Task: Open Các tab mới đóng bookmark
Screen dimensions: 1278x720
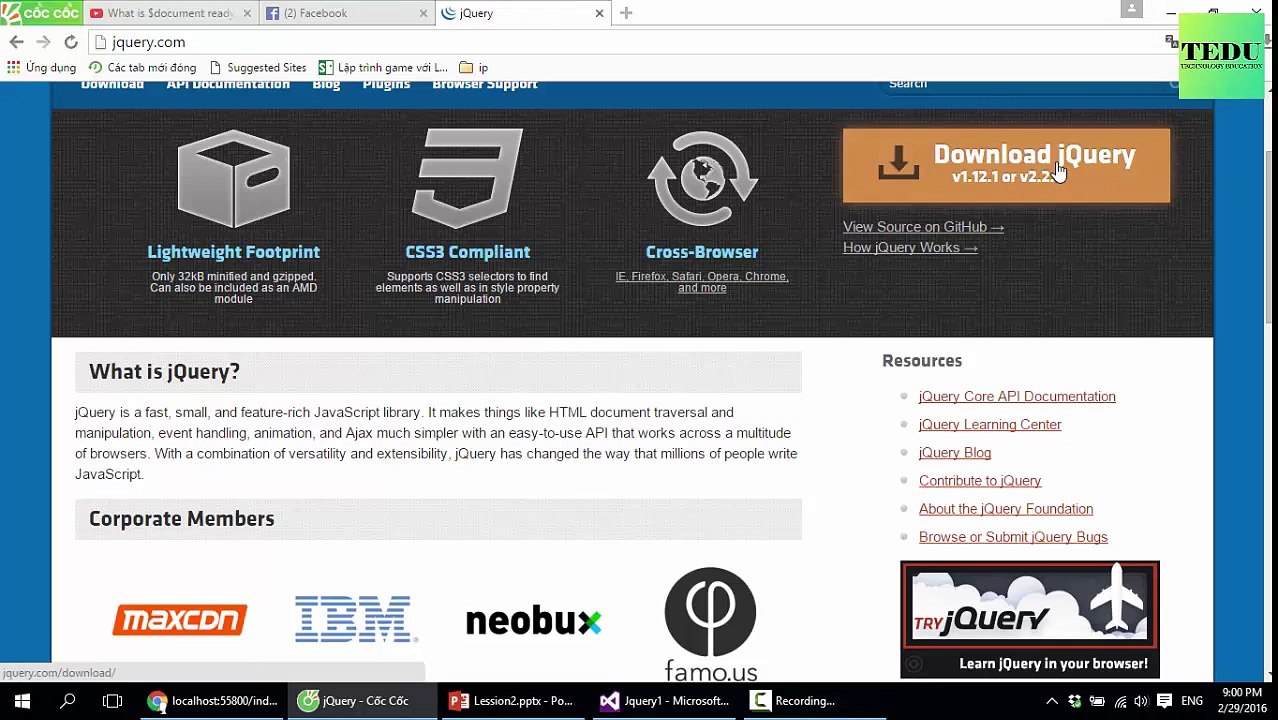Action: click(x=142, y=67)
